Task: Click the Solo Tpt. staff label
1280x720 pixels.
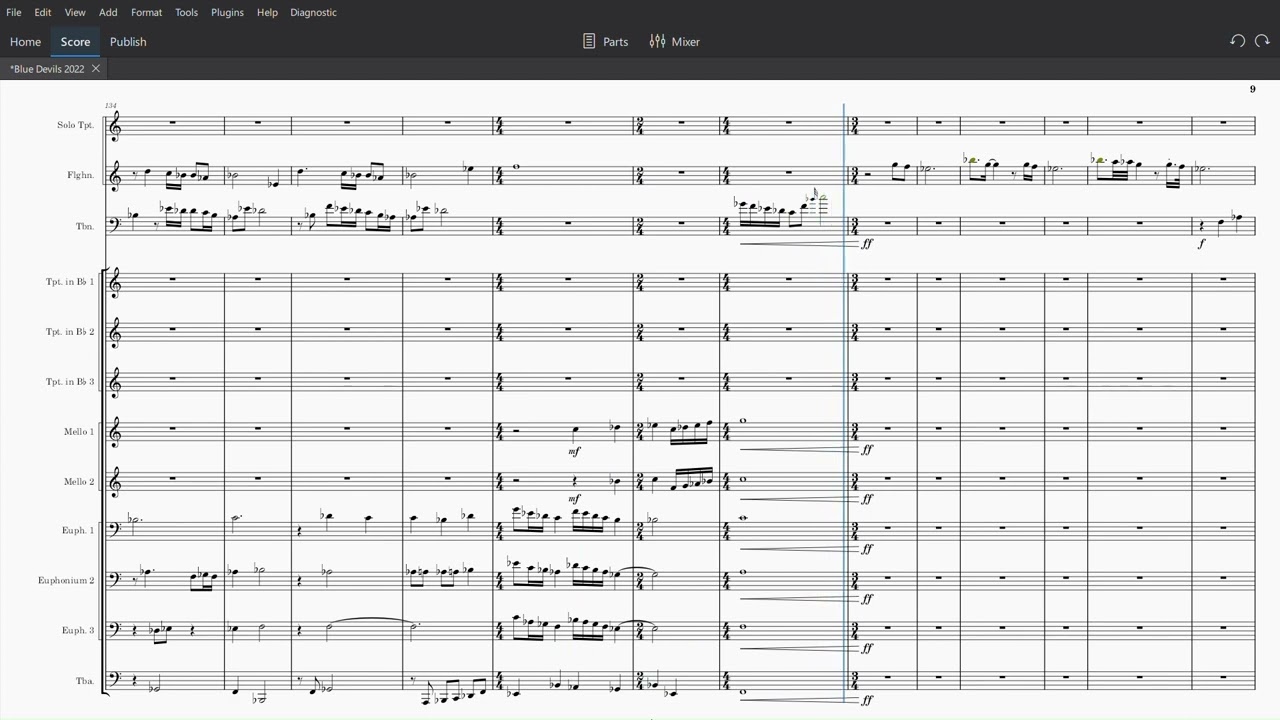Action: click(x=76, y=125)
